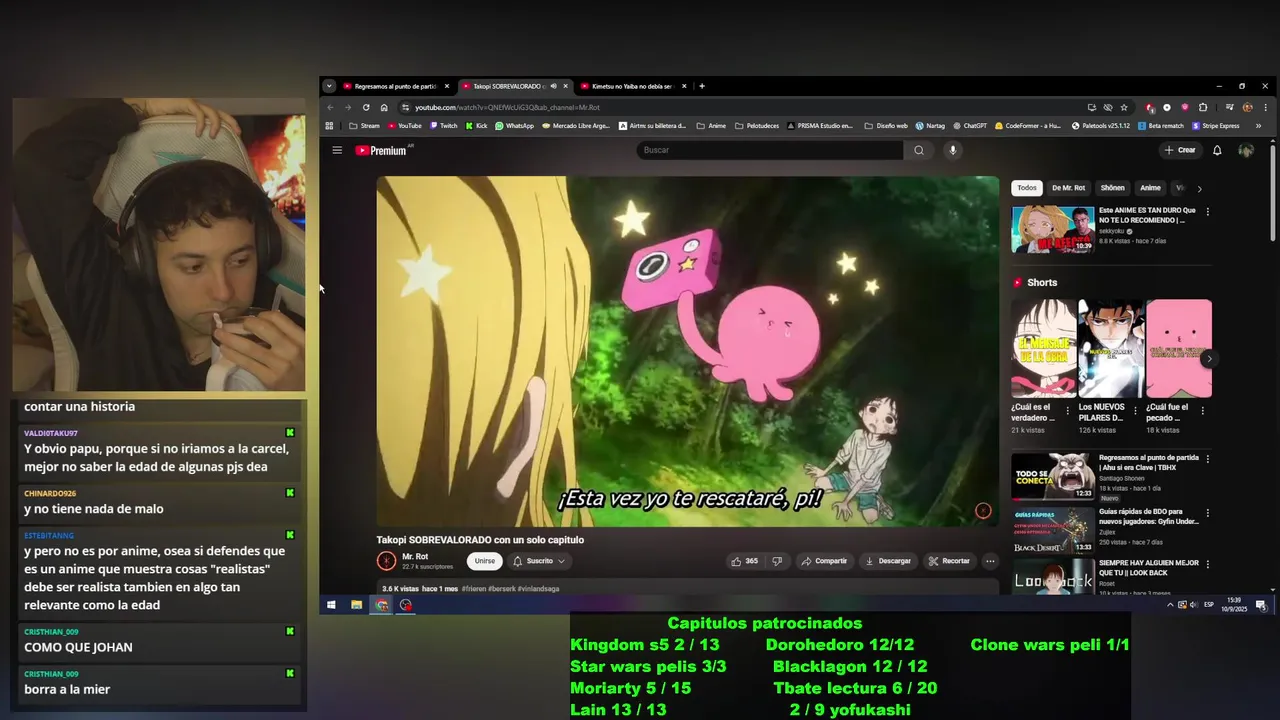Click the Chrome icon in the taskbar
This screenshot has height=720, width=1280.
[381, 605]
